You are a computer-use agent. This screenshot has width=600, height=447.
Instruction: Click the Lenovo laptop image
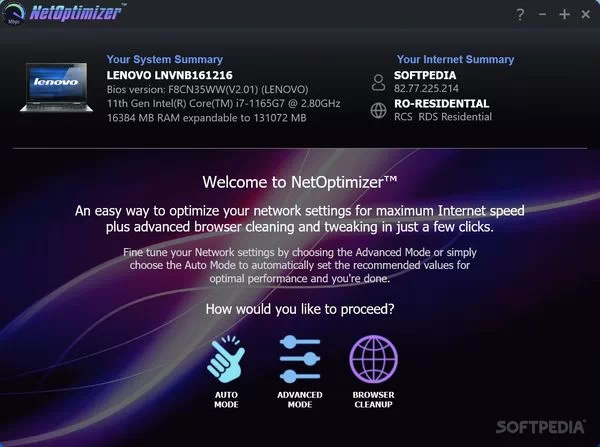click(57, 88)
